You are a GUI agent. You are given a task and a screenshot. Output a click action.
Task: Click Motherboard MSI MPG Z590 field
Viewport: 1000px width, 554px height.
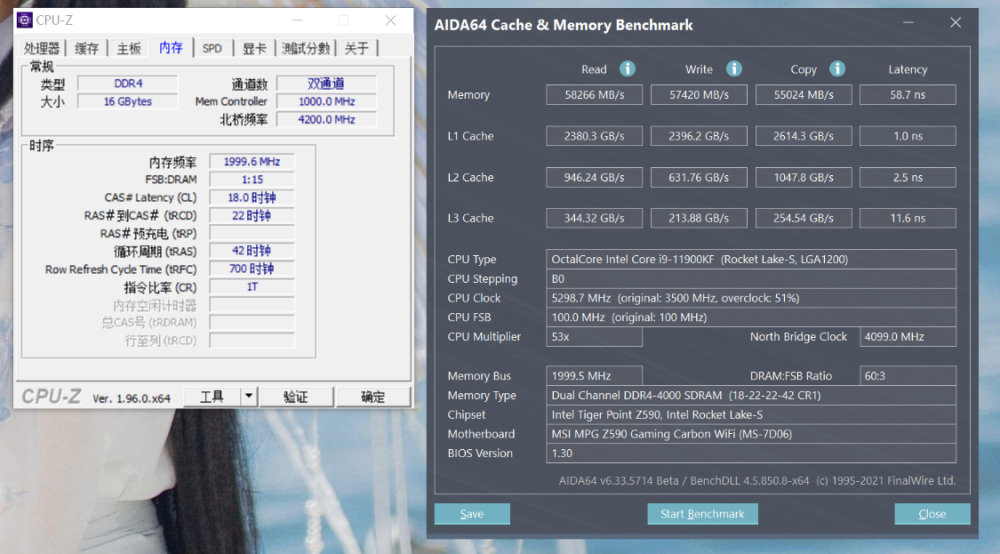point(751,434)
